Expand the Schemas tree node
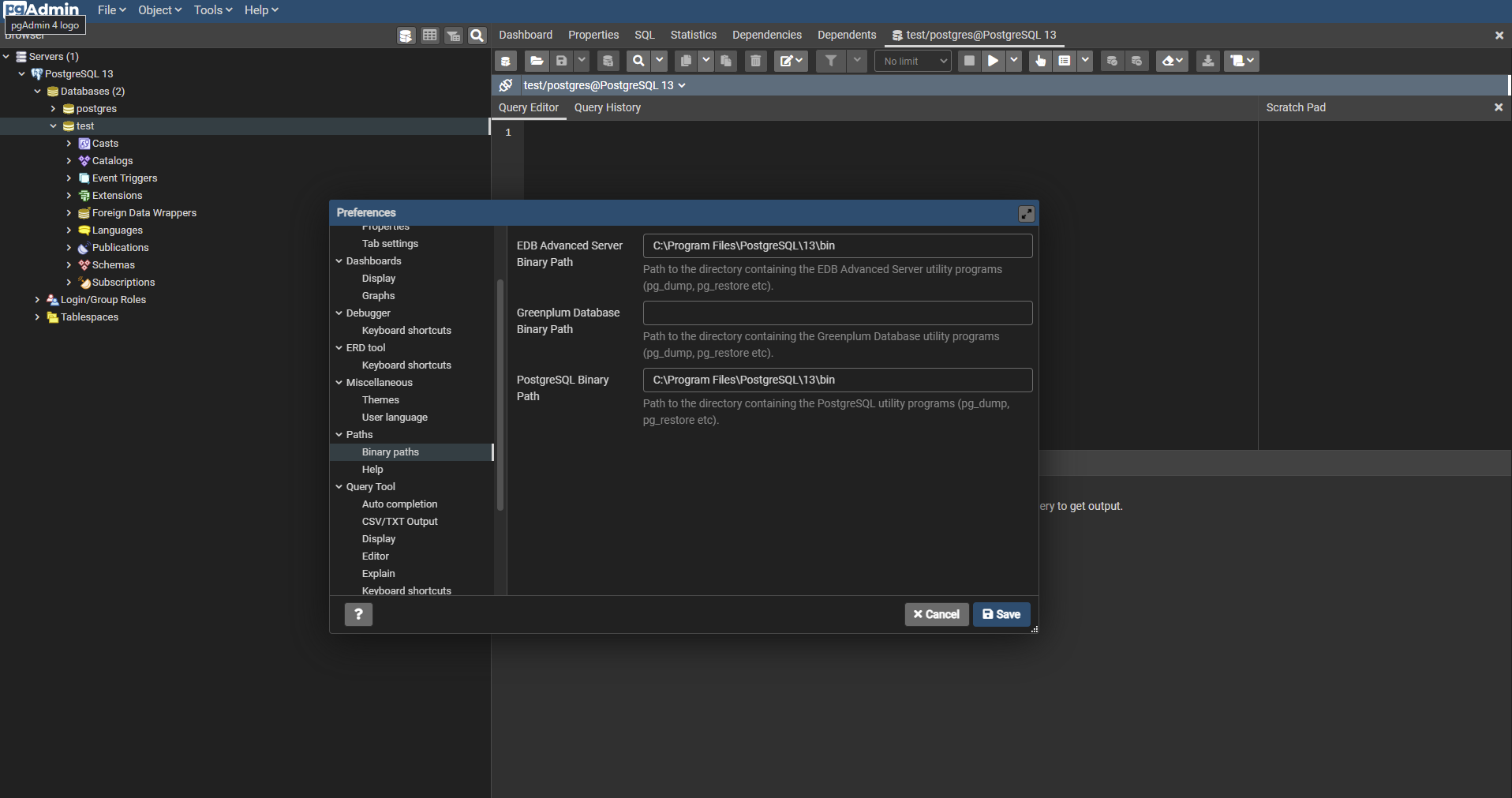1512x798 pixels. 69,265
